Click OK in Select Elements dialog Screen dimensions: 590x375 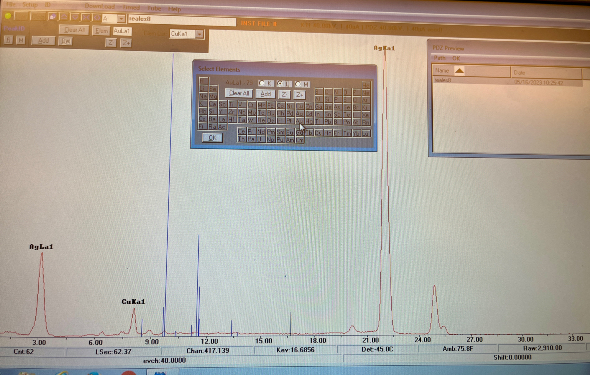212,138
